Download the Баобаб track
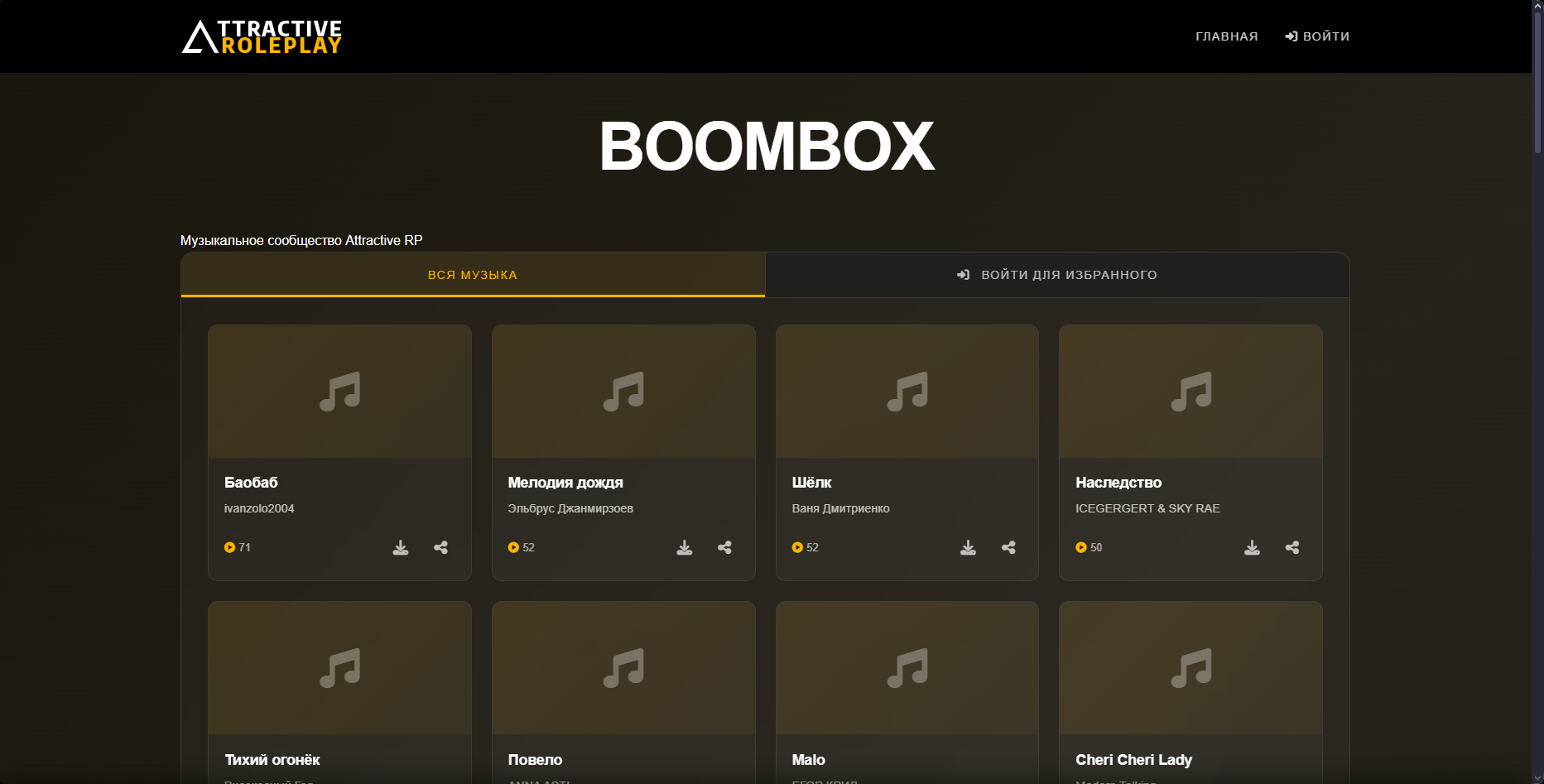Viewport: 1544px width, 784px height. 401,547
